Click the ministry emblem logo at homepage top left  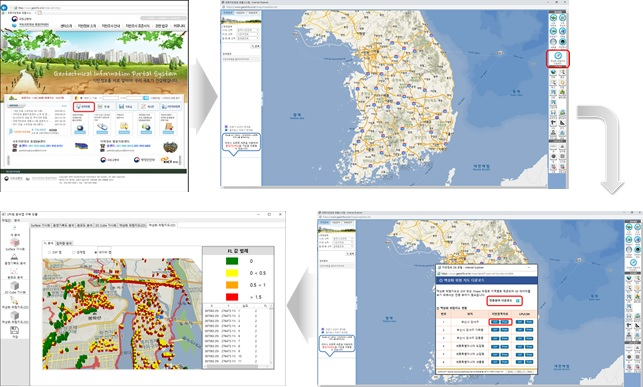click(x=14, y=19)
